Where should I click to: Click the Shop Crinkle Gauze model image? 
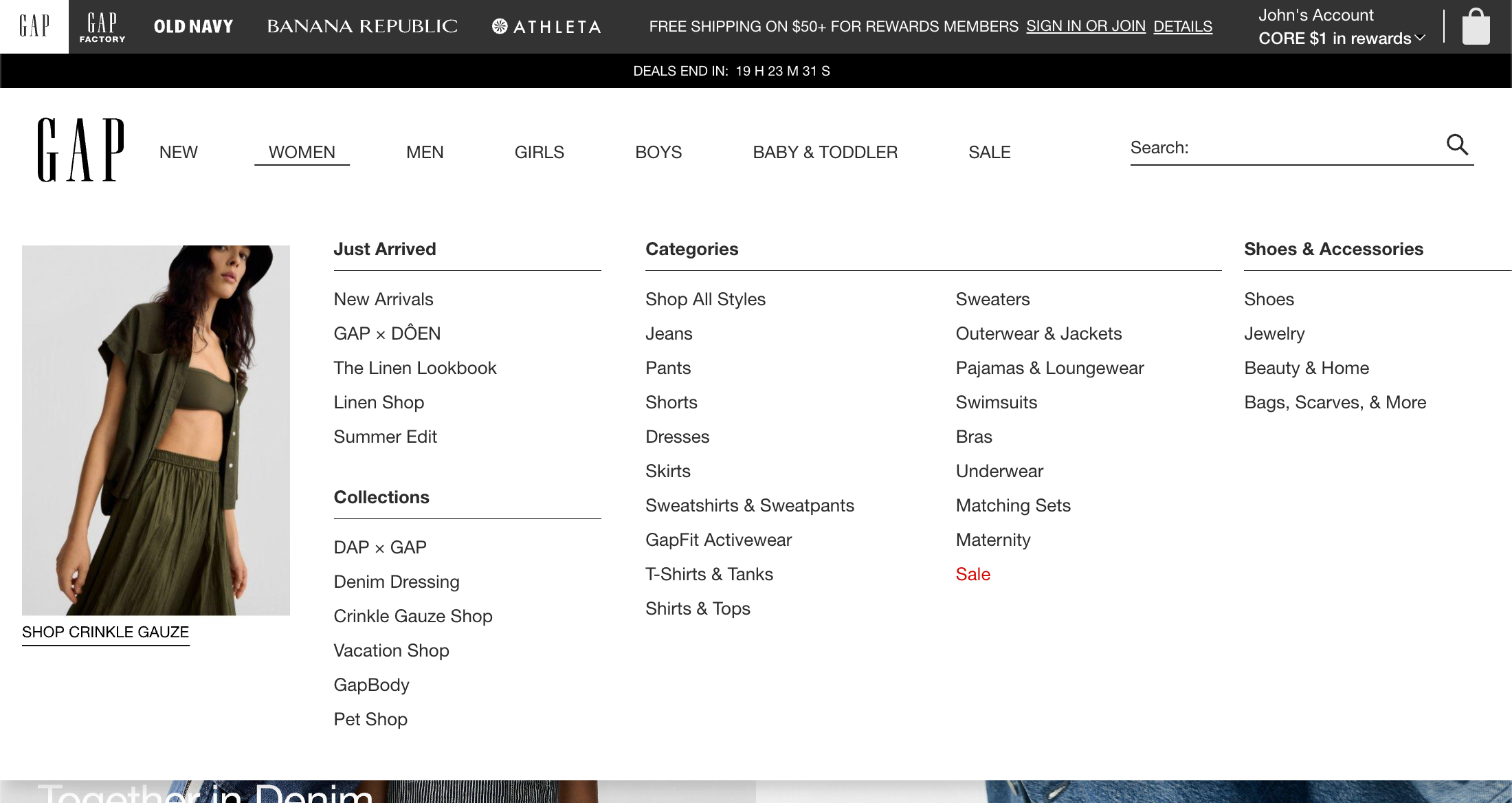click(x=156, y=430)
